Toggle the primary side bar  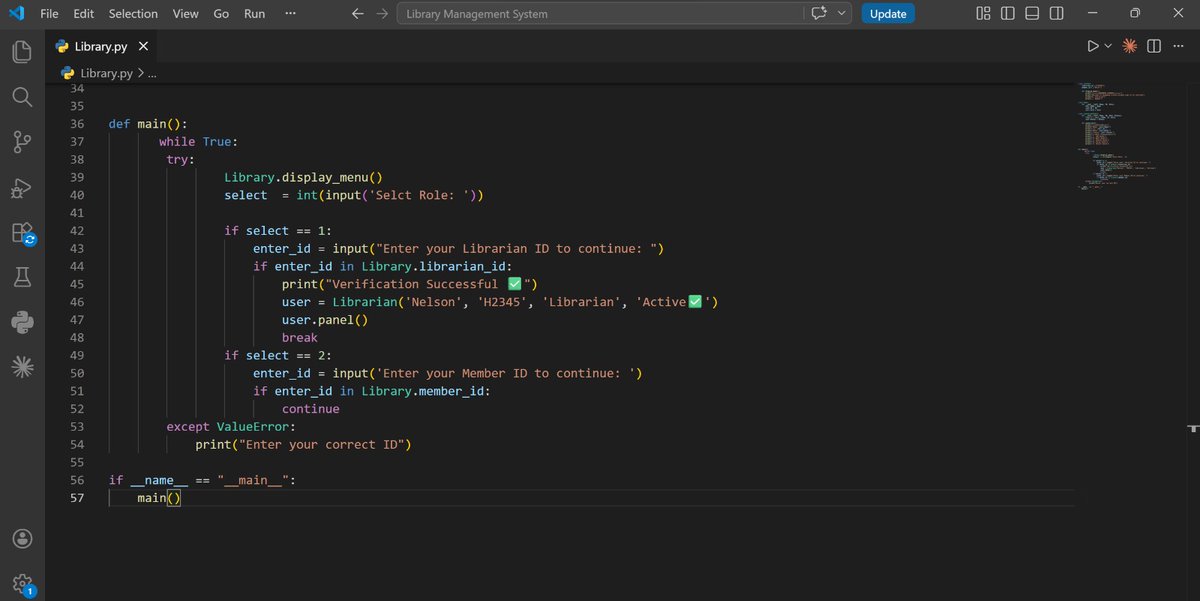pyautogui.click(x=1007, y=14)
